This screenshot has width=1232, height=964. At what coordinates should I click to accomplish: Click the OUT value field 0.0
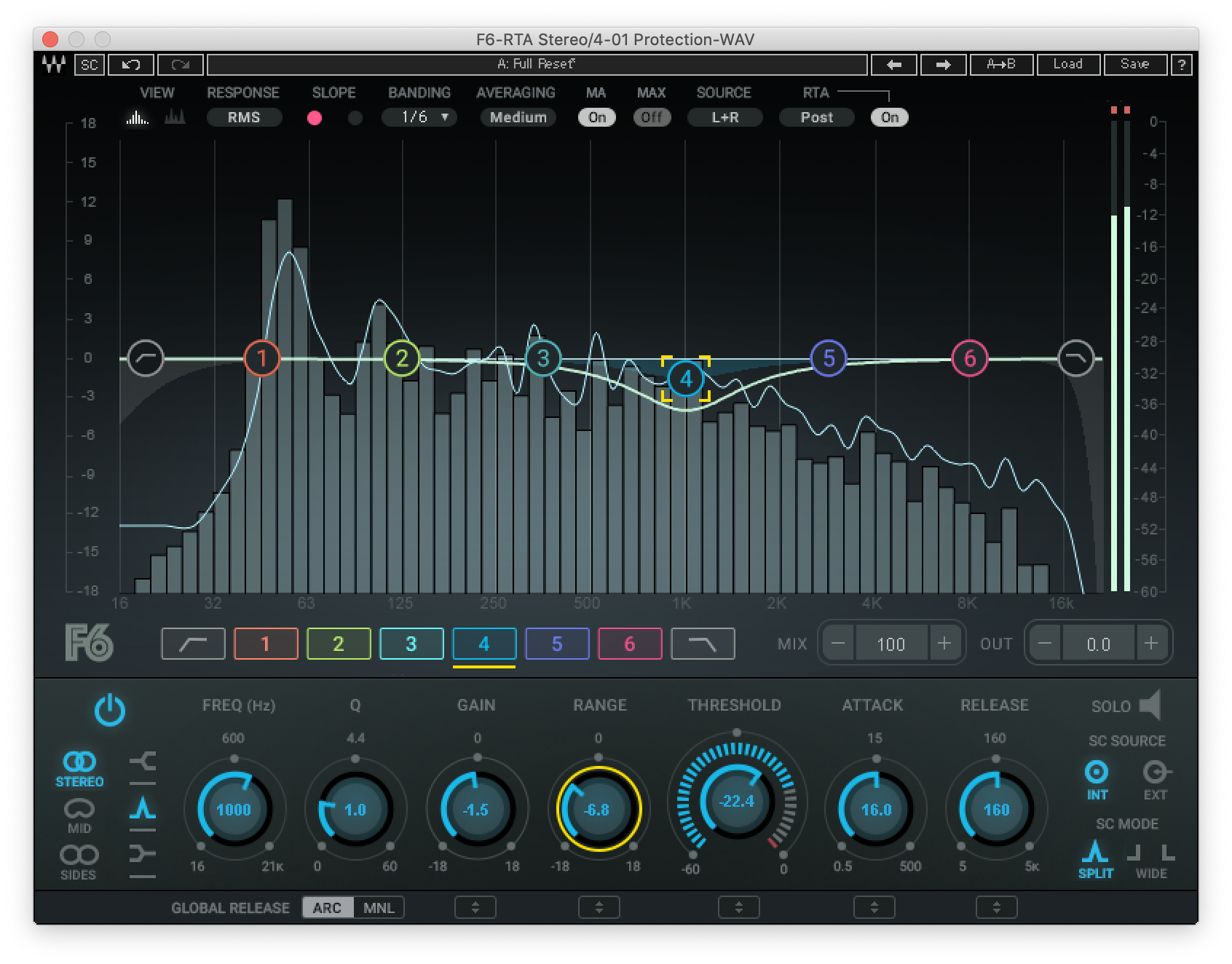tap(1098, 644)
